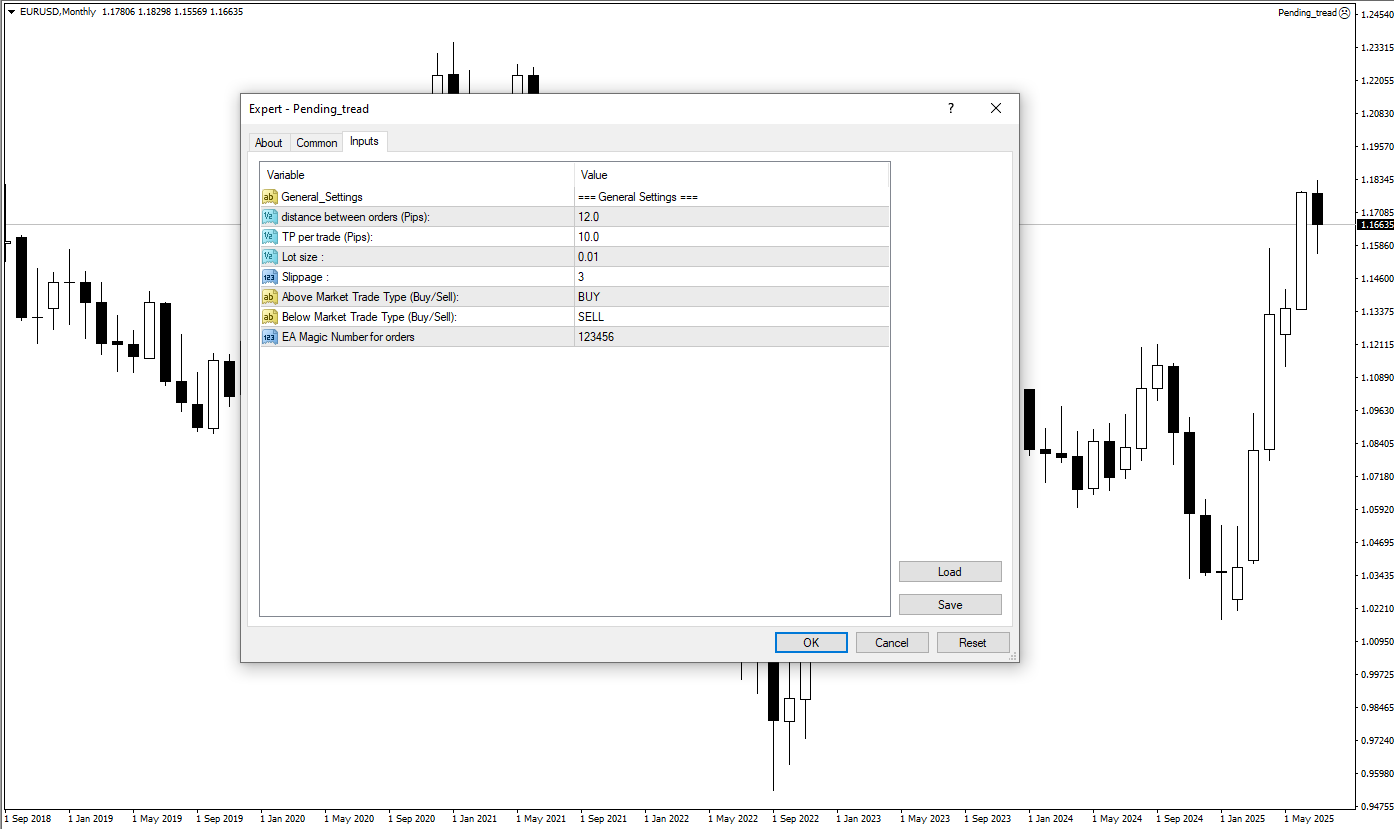Load input settings with Load button

pos(950,572)
